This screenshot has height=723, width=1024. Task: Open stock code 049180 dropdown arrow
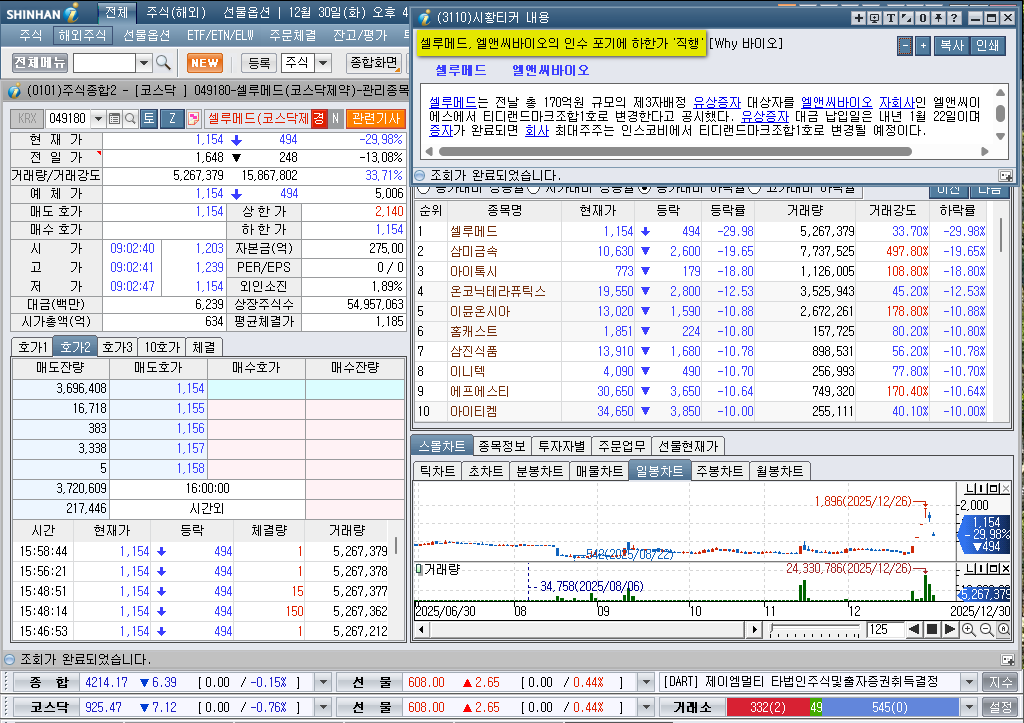click(x=99, y=119)
